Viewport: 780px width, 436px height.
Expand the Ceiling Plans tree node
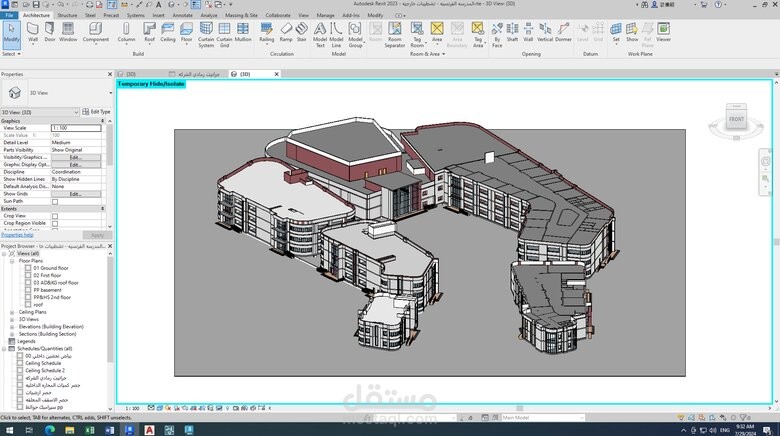[x=12, y=312]
